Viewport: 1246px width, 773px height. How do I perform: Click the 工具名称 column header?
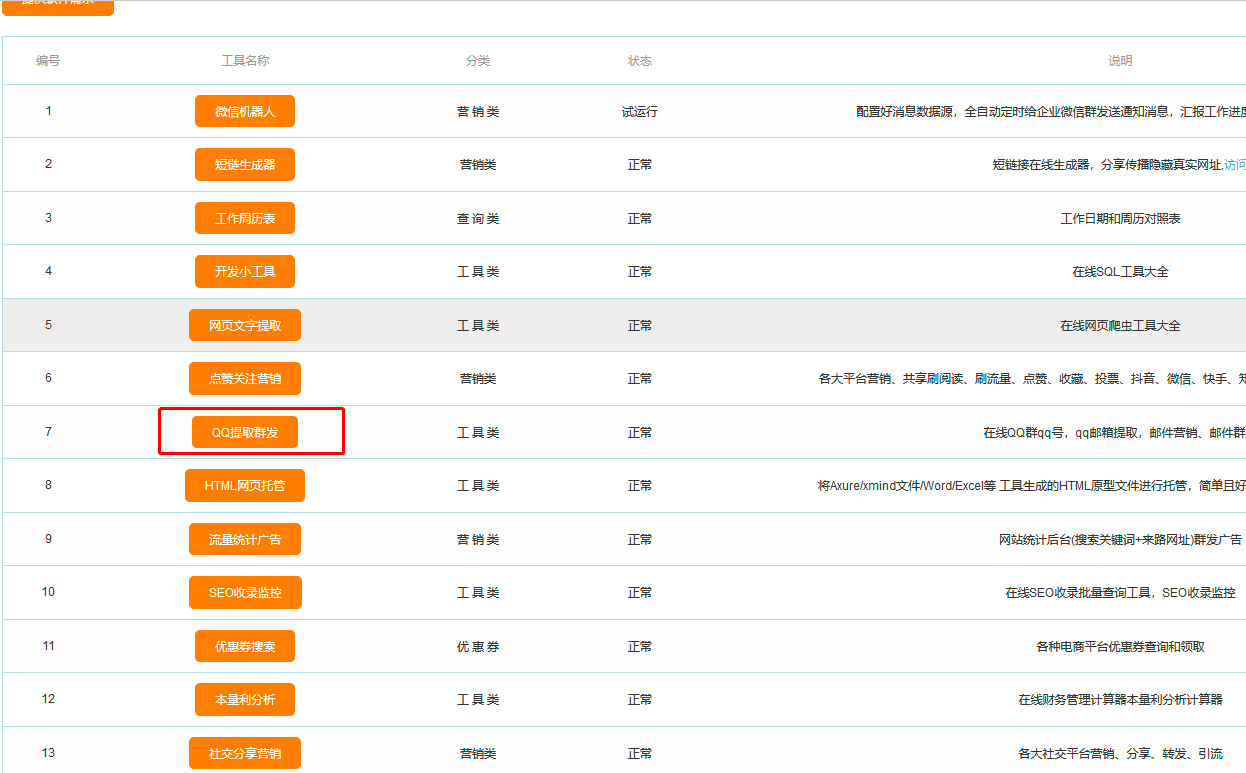(245, 61)
